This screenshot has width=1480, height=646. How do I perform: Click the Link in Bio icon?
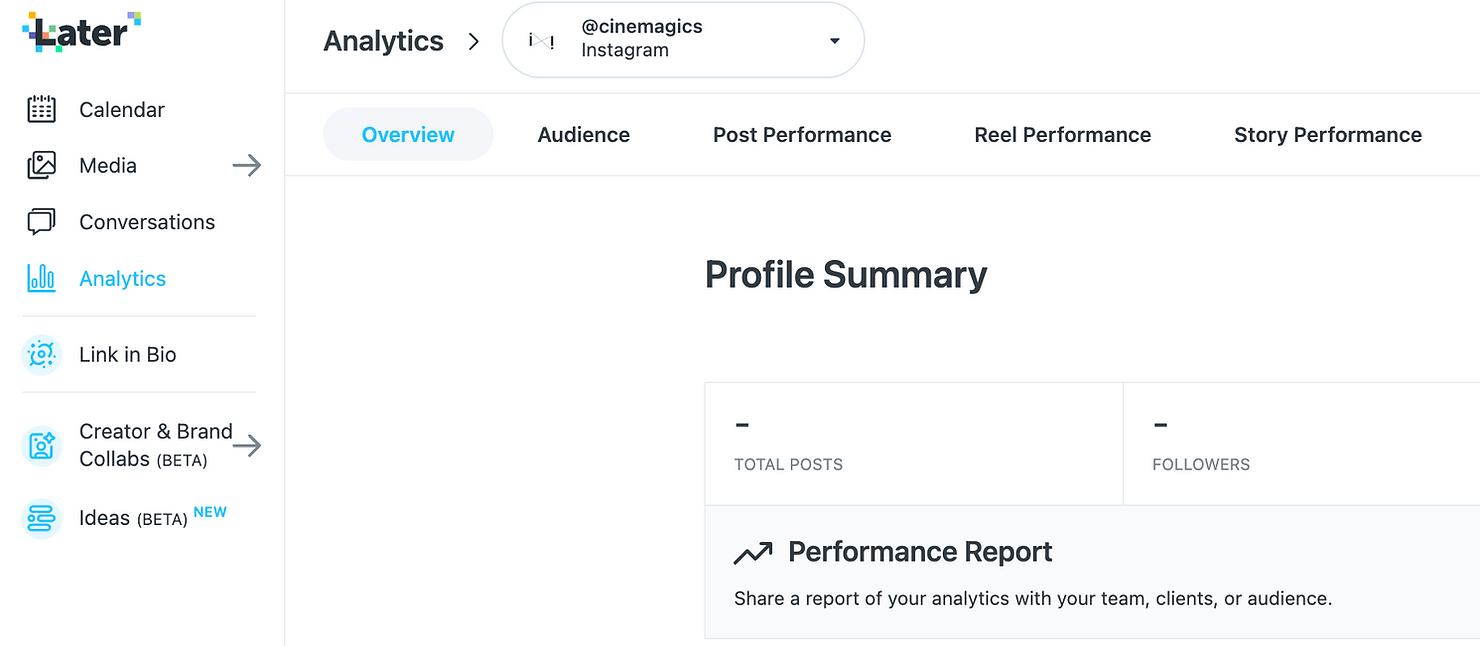(x=41, y=355)
